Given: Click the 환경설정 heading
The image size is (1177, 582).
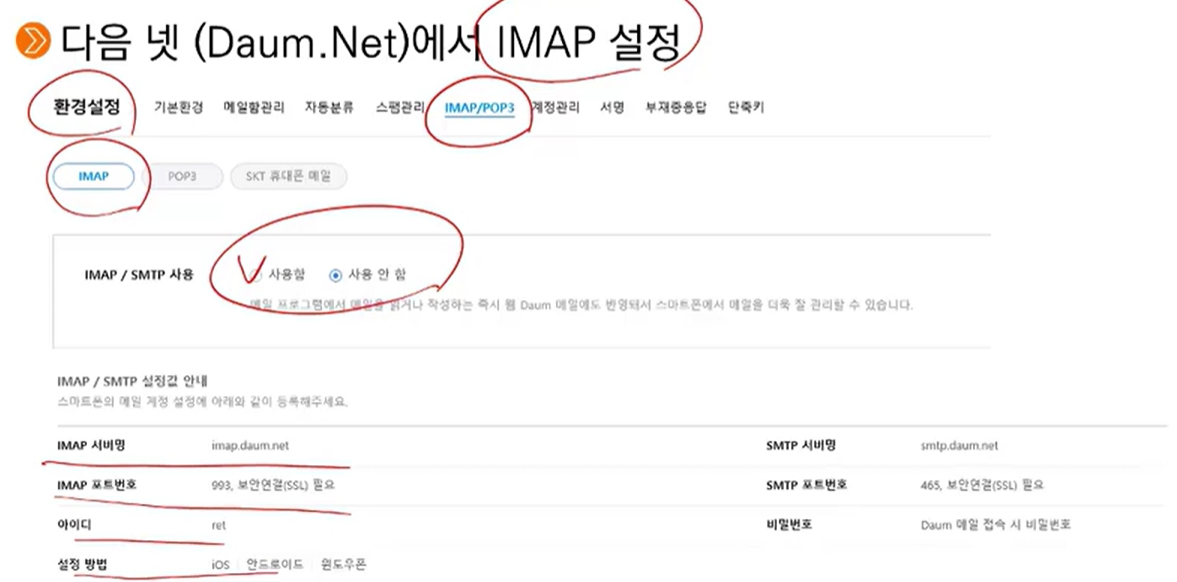Looking at the screenshot, I should [x=86, y=107].
